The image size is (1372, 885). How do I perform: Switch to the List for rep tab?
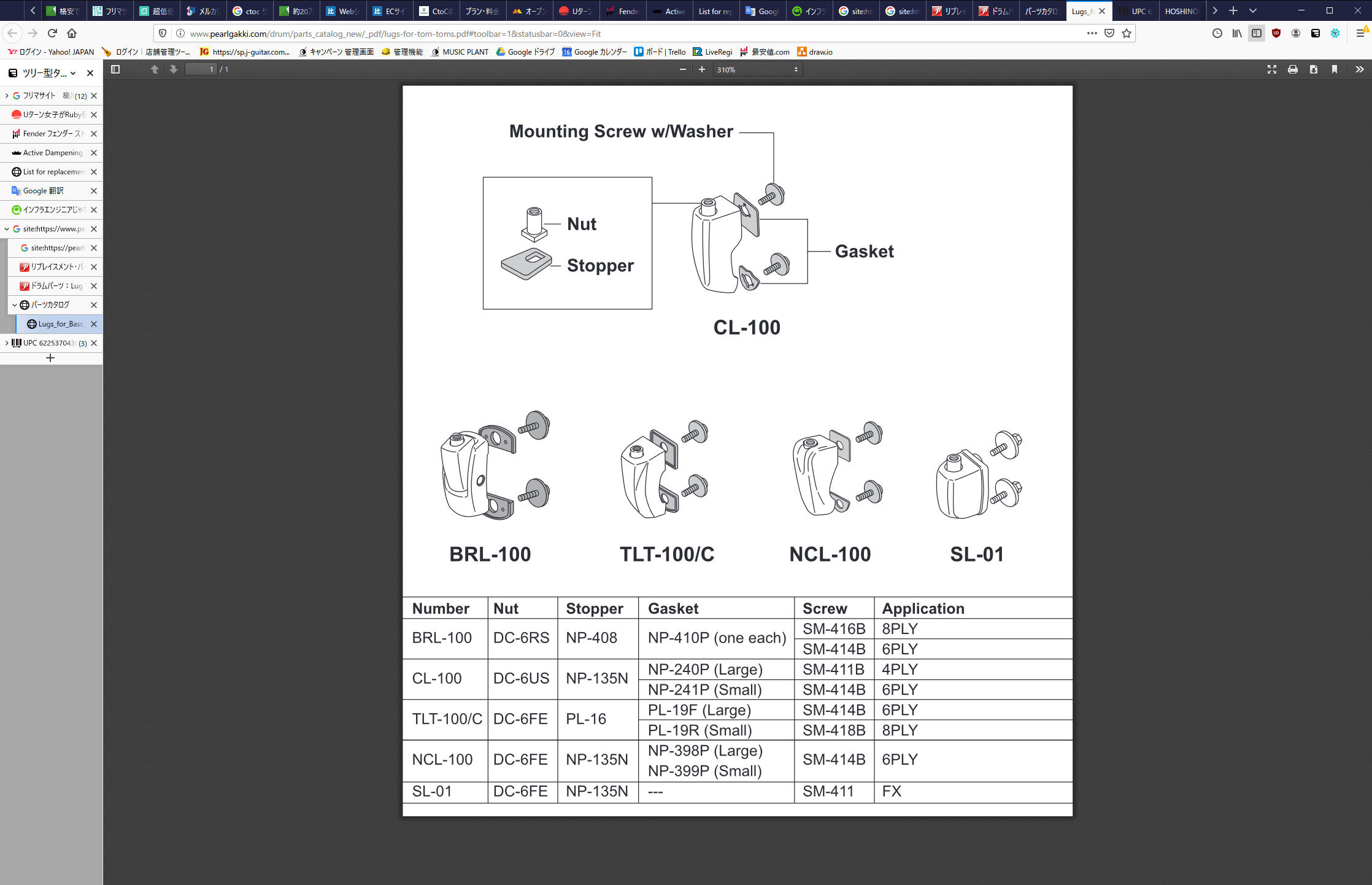point(715,11)
